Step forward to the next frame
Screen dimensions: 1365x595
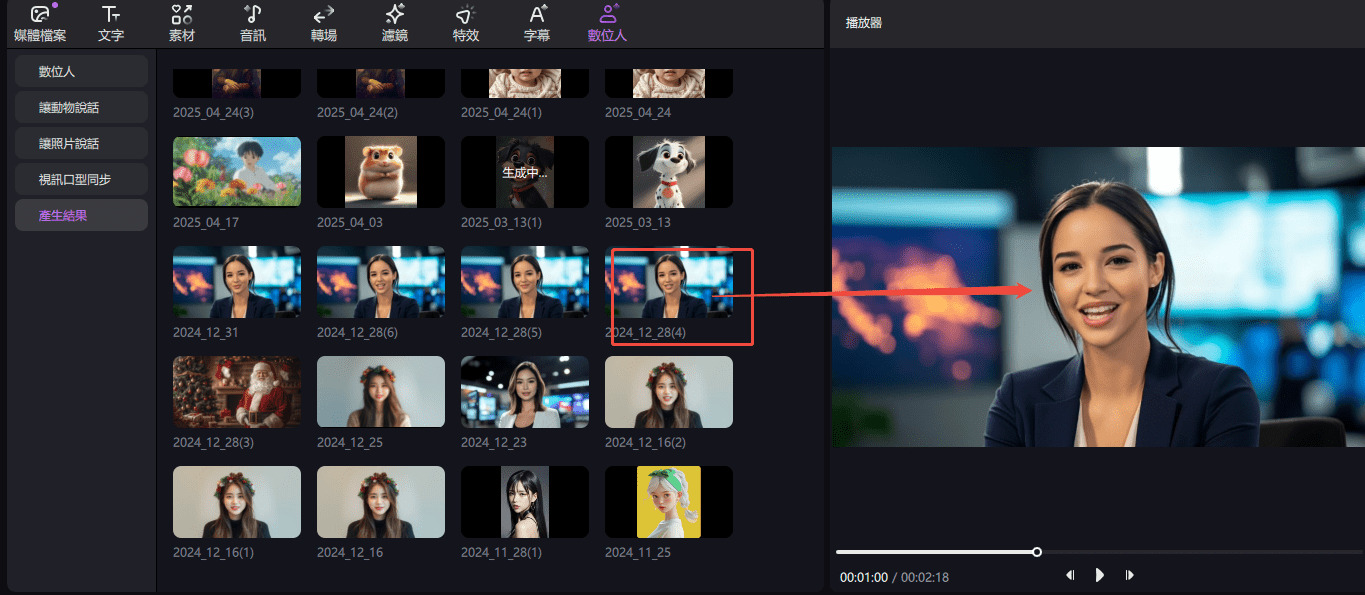pos(1130,575)
